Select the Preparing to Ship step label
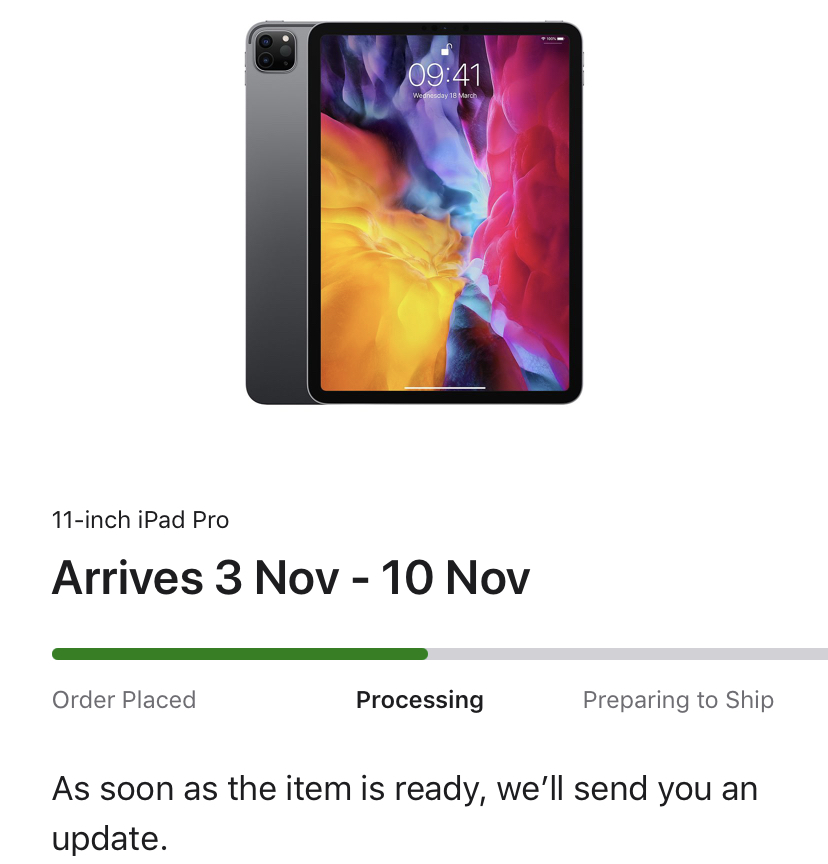The width and height of the screenshot is (828, 864). pos(678,700)
